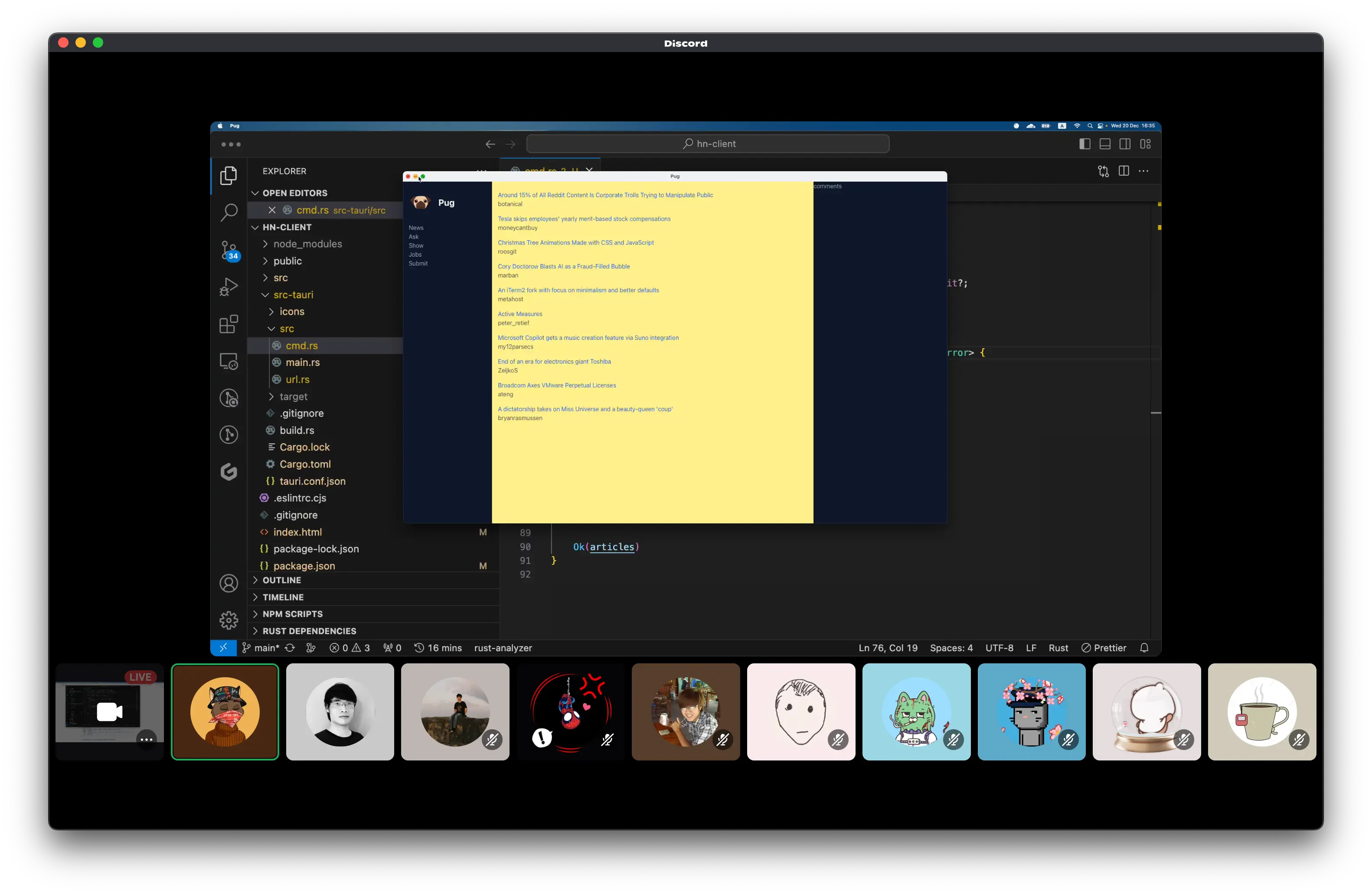This screenshot has width=1372, height=894.
Task: Close cmd.rs in Open Editors
Action: point(272,210)
